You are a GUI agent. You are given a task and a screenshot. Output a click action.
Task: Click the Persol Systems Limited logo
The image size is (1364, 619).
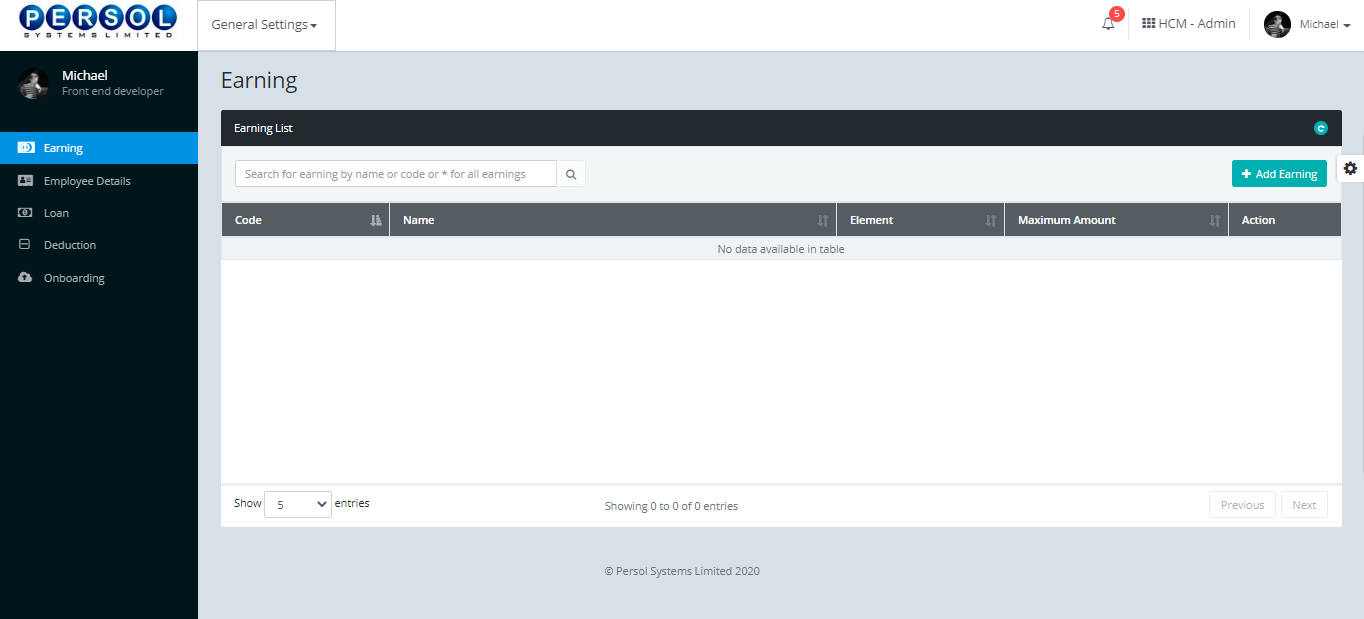pos(98,20)
